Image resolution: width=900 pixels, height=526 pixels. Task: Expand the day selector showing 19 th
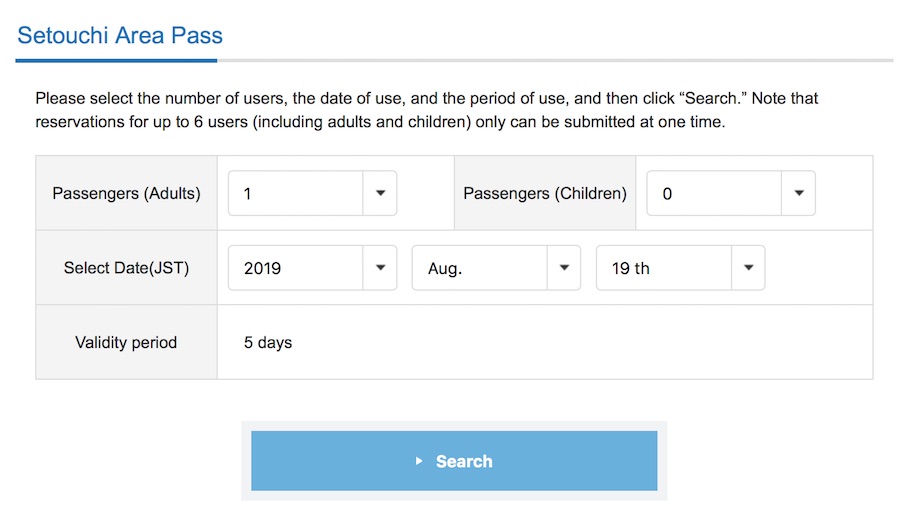pyautogui.click(x=664, y=268)
